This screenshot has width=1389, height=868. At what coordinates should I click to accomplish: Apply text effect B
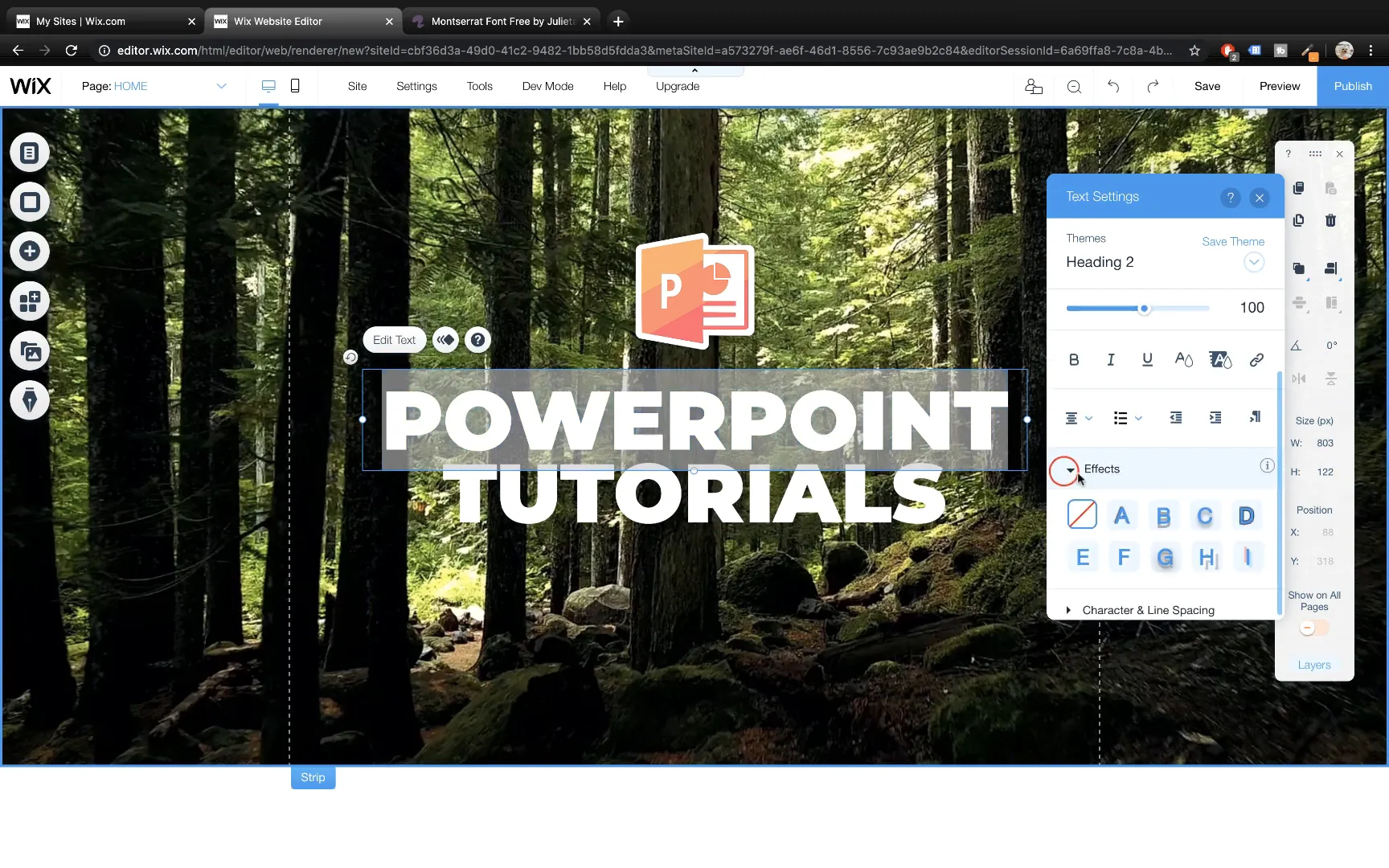(1163, 515)
